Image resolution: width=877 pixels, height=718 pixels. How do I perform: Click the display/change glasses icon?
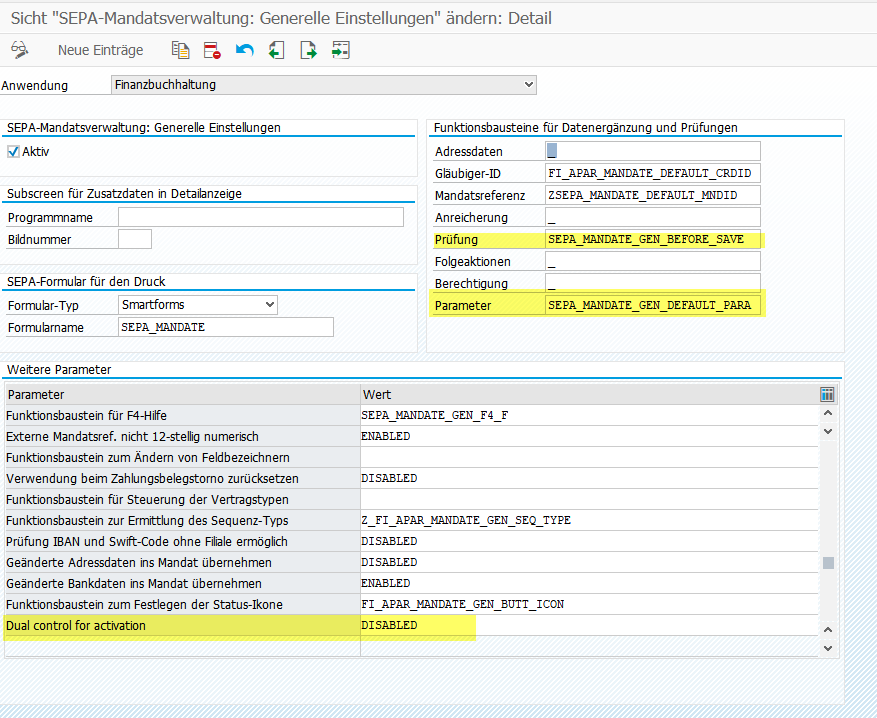(19, 50)
